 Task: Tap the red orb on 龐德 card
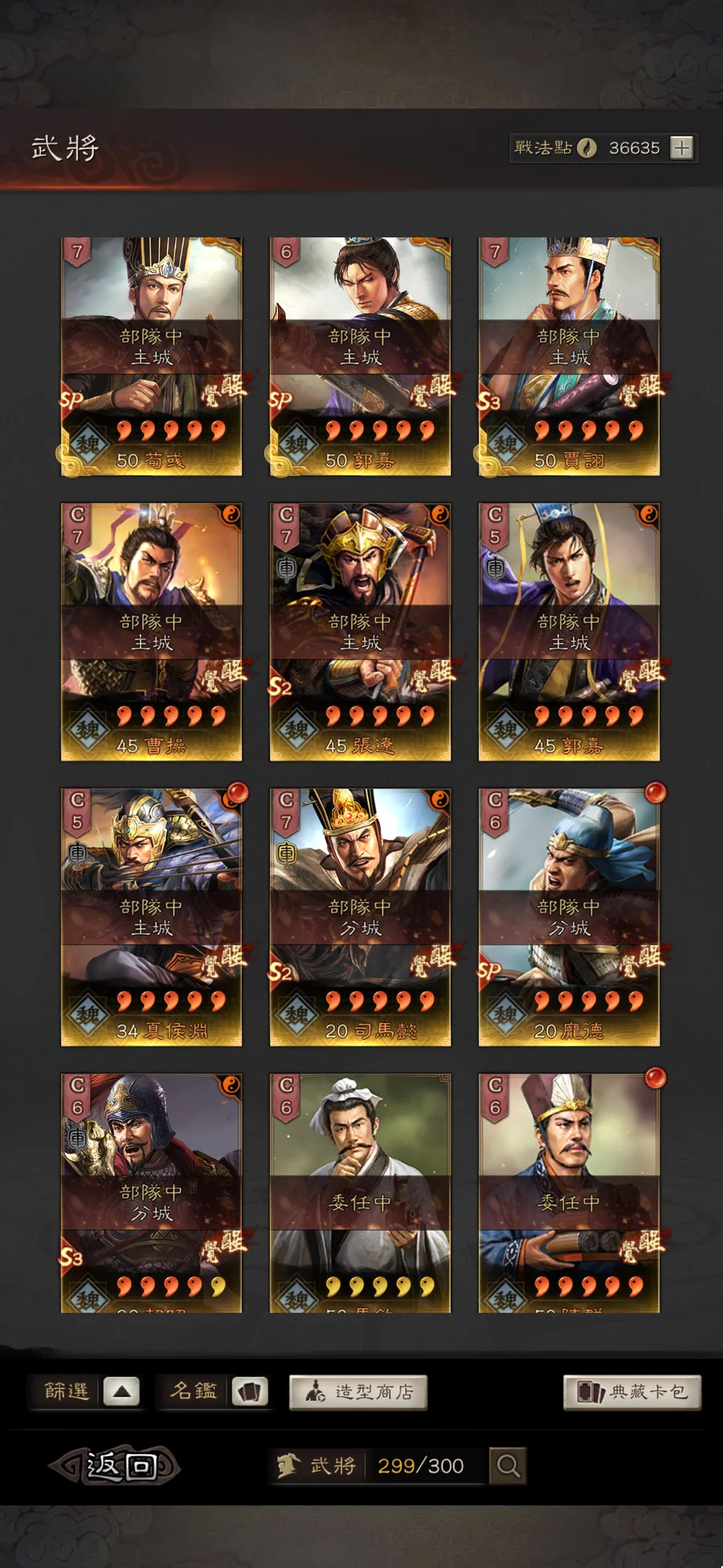click(x=656, y=794)
